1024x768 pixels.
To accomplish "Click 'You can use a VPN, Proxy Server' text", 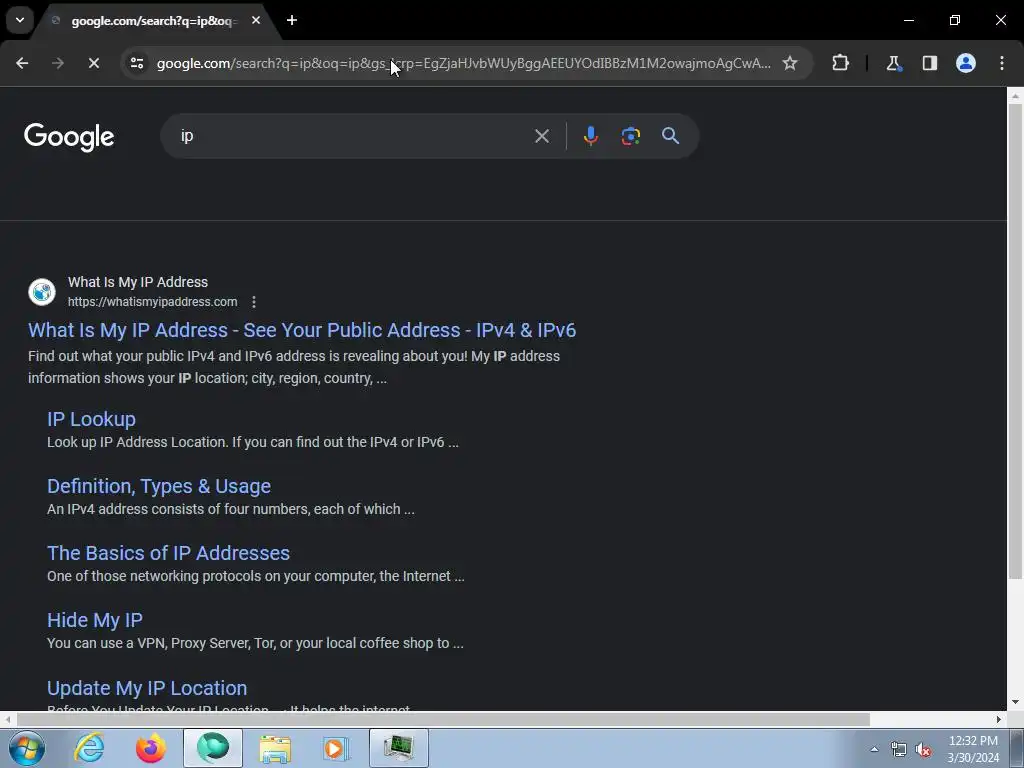I will tap(255, 643).
